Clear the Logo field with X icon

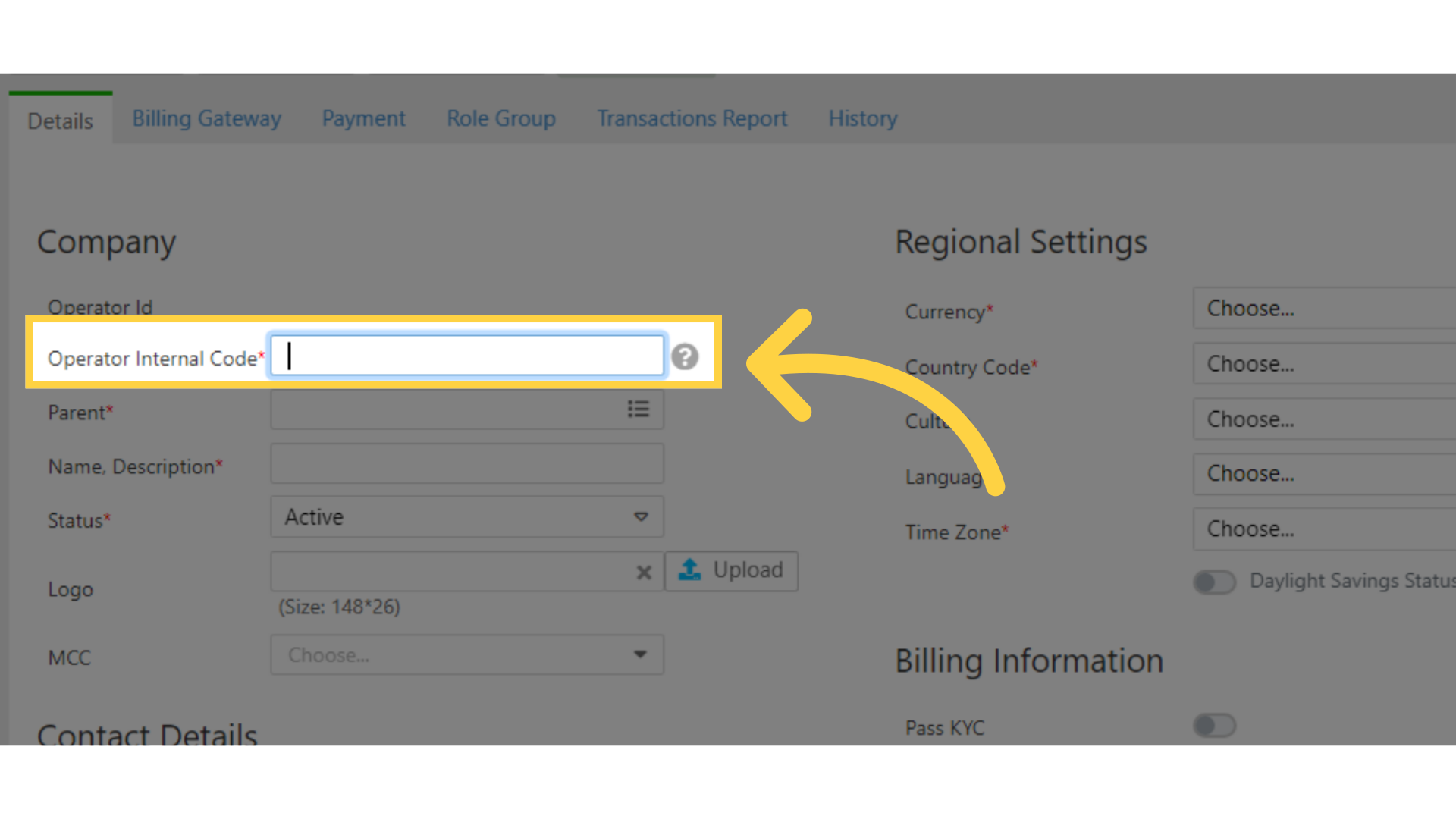(644, 573)
